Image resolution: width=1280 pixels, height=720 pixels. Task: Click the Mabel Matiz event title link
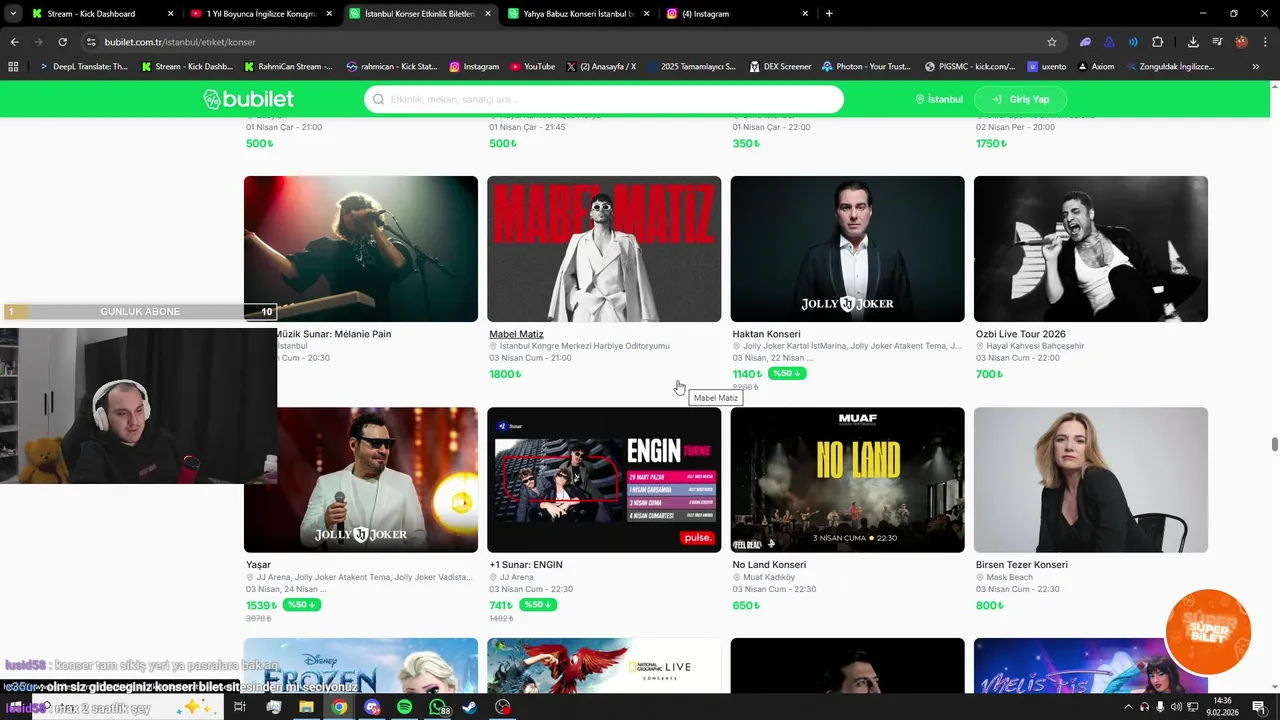516,334
